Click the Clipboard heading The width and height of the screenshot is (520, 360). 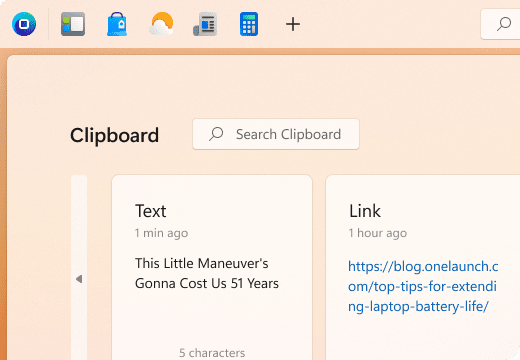pyautogui.click(x=114, y=135)
